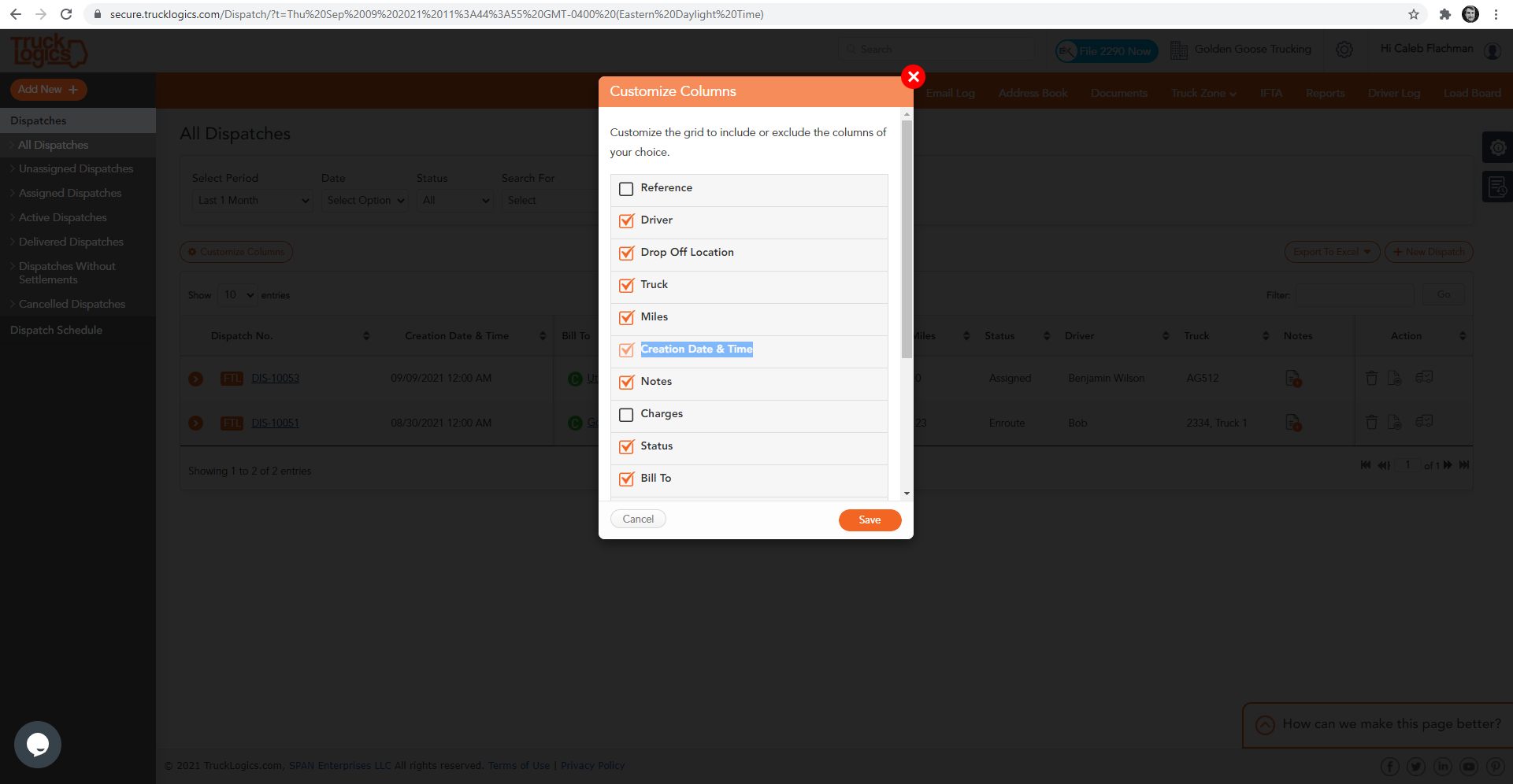Open the browser profile avatar
The width and height of the screenshot is (1513, 784).
pos(1470,14)
